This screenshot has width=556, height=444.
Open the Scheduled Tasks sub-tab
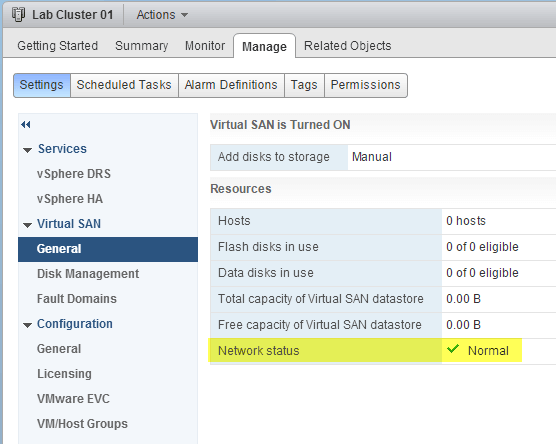[124, 85]
